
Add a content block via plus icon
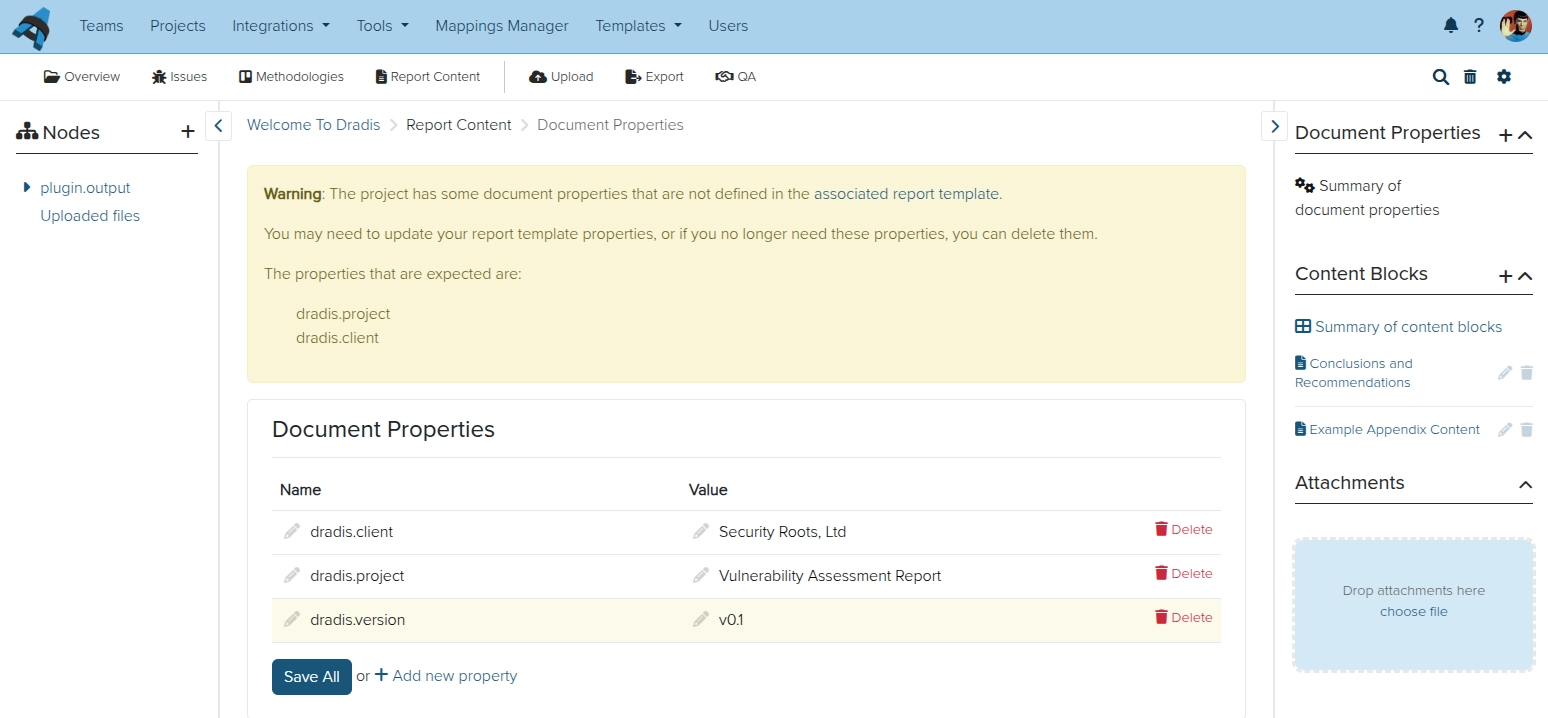point(1505,276)
